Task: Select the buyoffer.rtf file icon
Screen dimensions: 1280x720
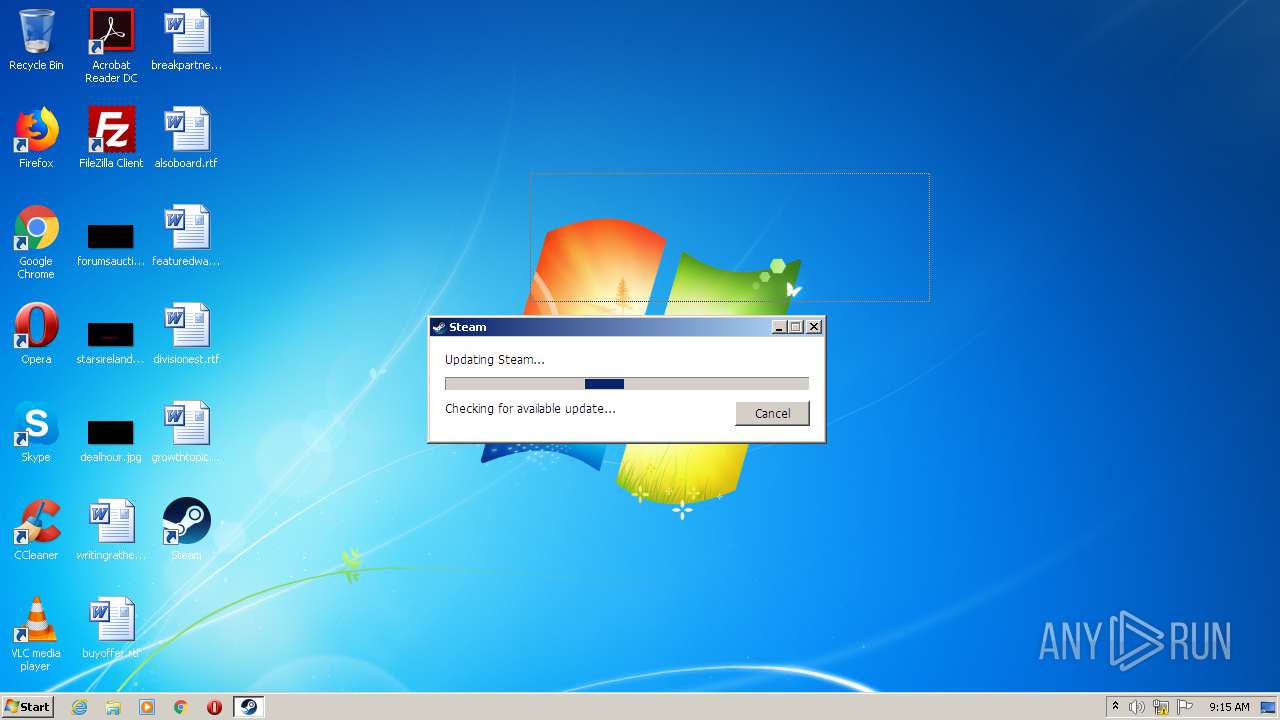Action: (x=111, y=628)
